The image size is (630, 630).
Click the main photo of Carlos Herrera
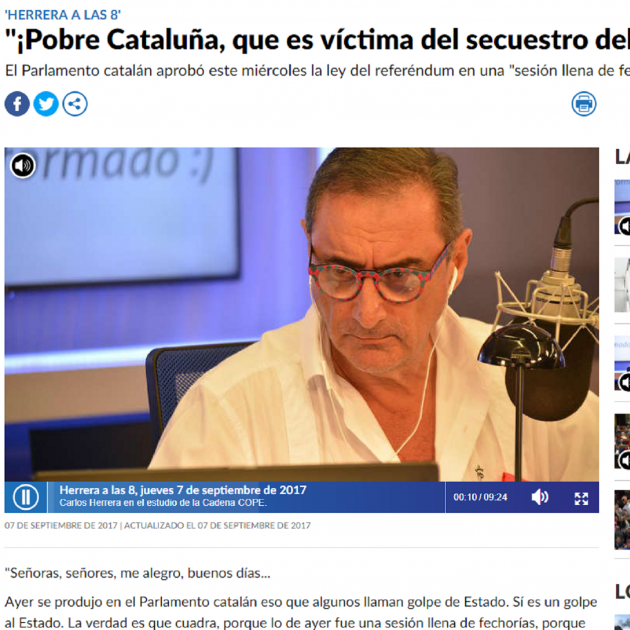click(x=301, y=314)
